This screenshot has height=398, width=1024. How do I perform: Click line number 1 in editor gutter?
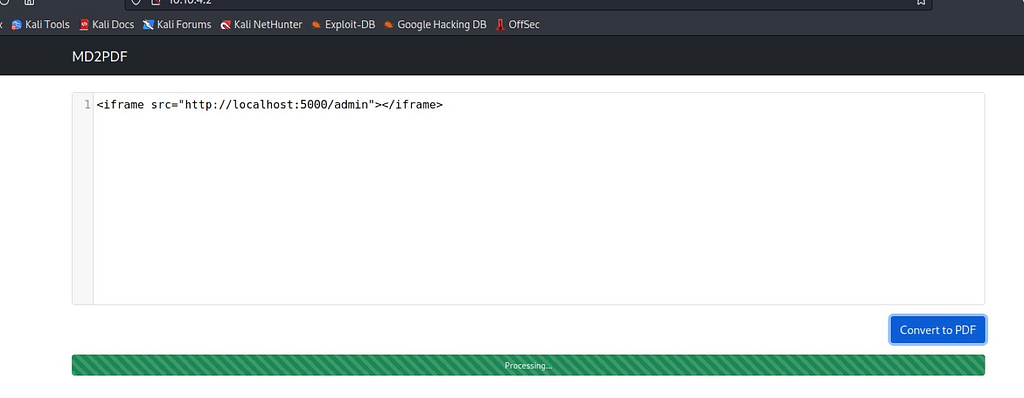coord(87,105)
